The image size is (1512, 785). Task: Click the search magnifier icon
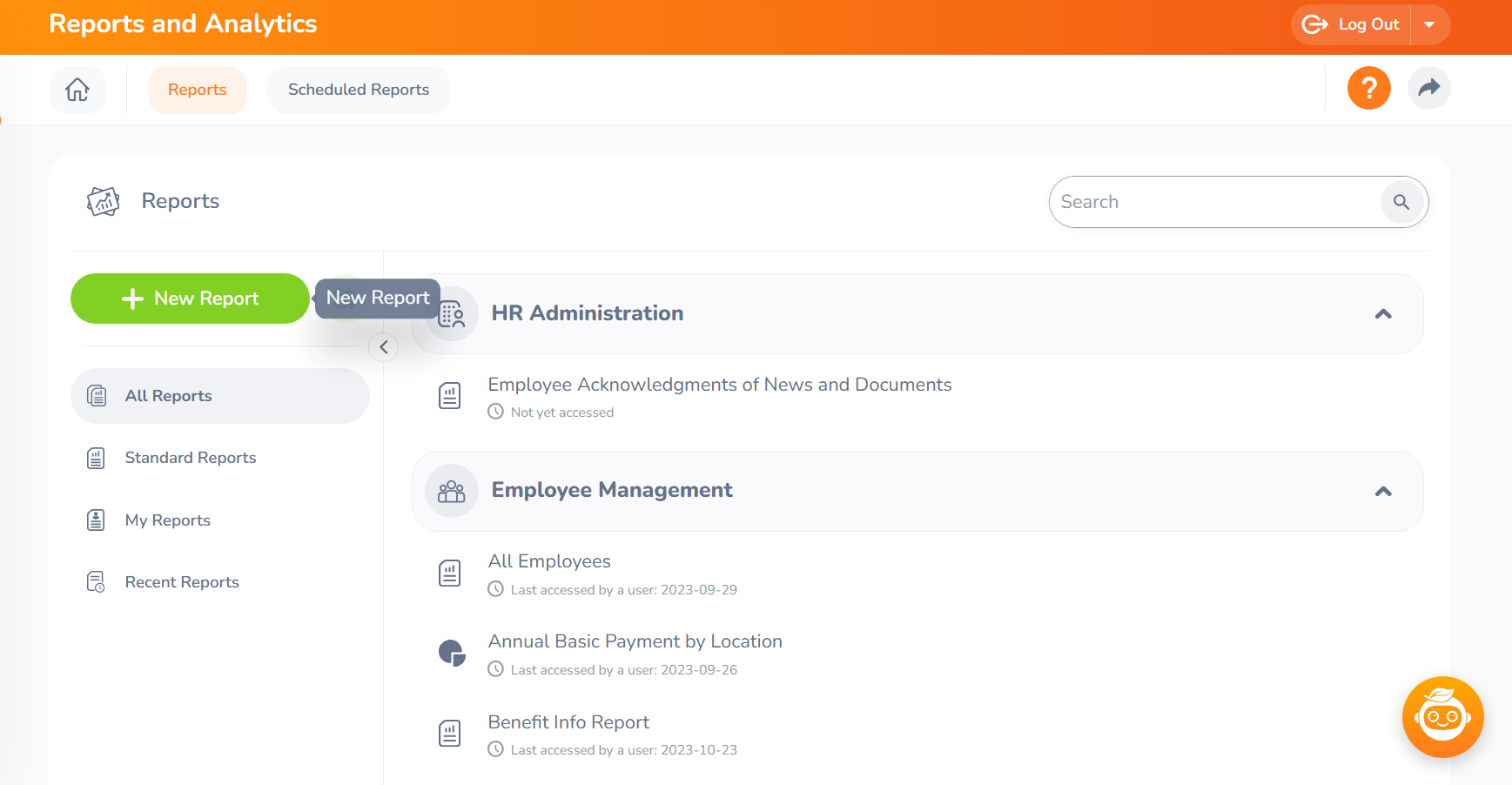(1401, 202)
